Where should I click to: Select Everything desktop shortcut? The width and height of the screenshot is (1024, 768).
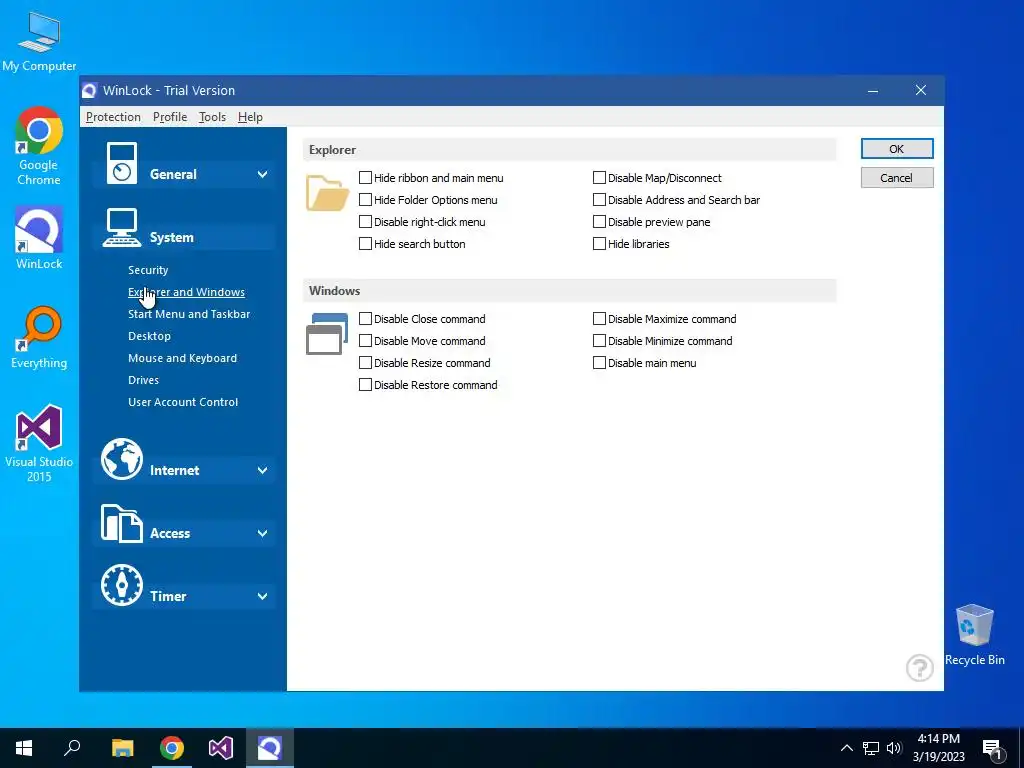point(39,338)
